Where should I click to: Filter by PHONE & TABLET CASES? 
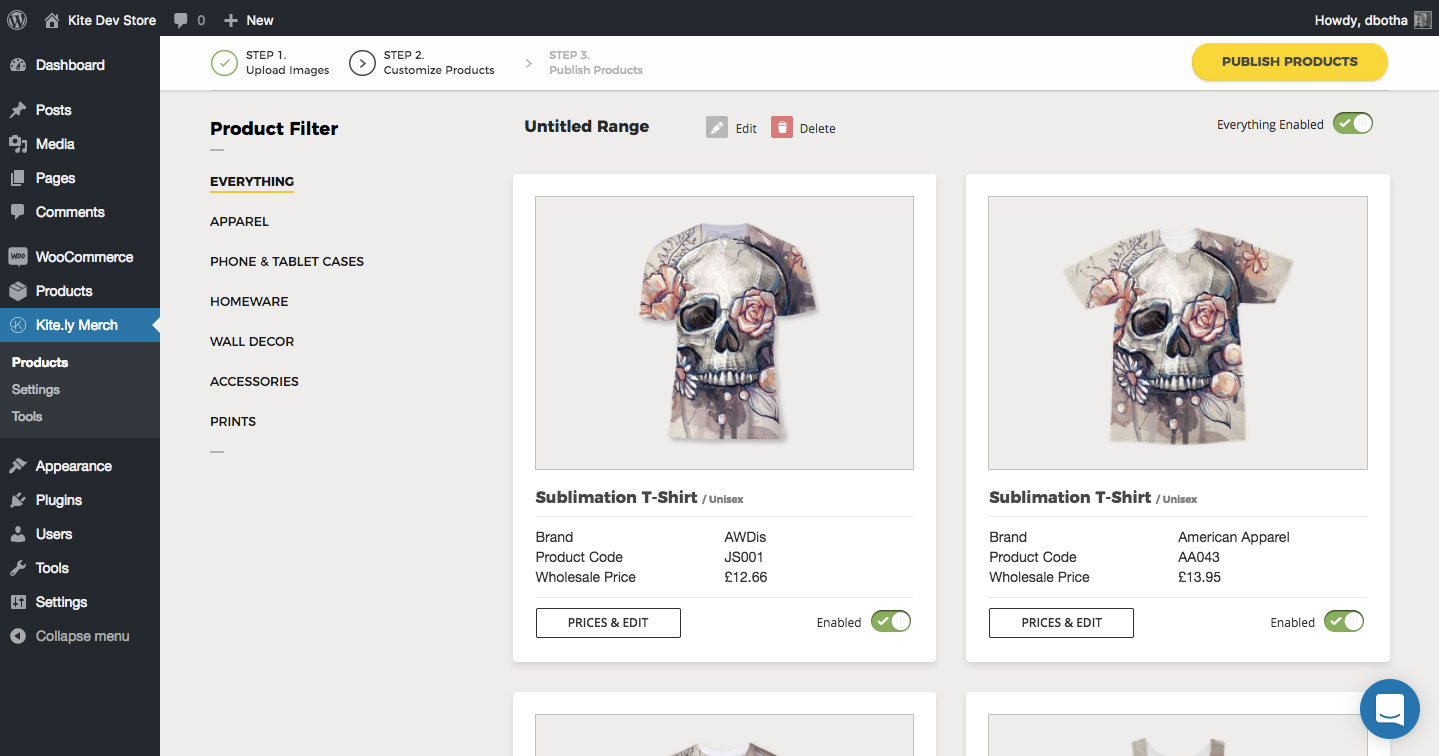coord(287,261)
